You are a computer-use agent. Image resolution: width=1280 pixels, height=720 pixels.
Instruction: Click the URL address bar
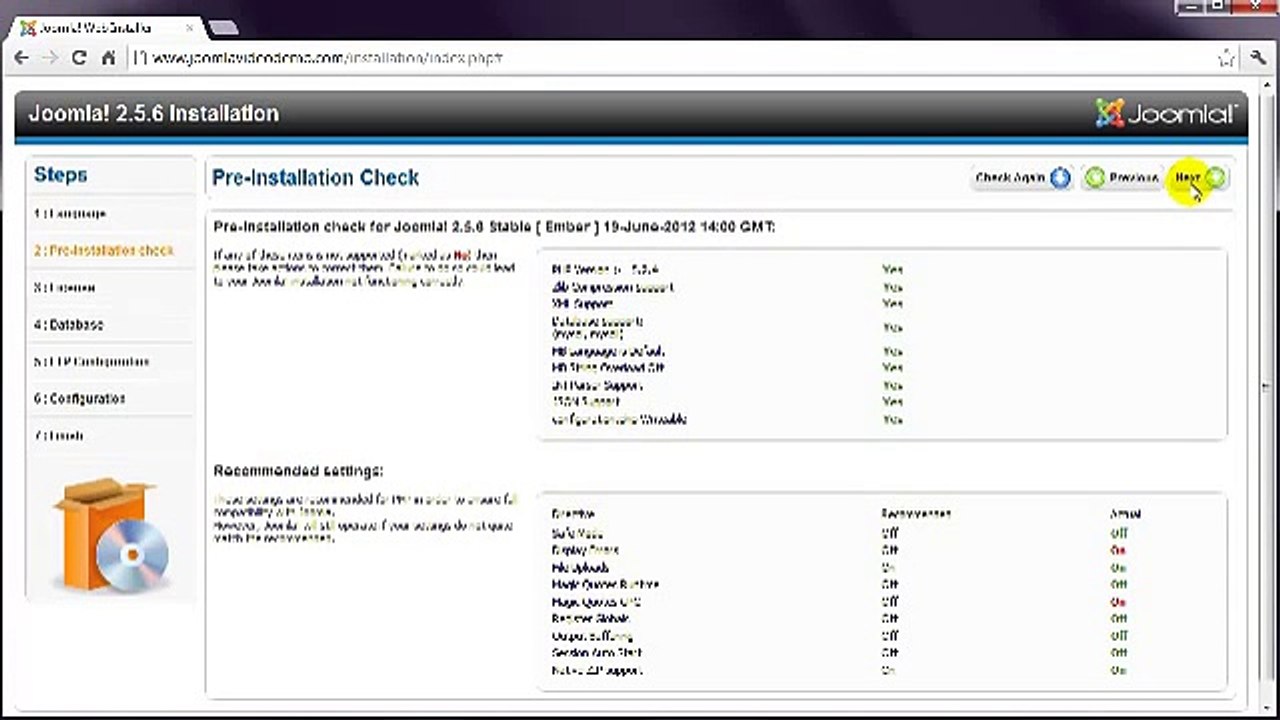(670, 58)
